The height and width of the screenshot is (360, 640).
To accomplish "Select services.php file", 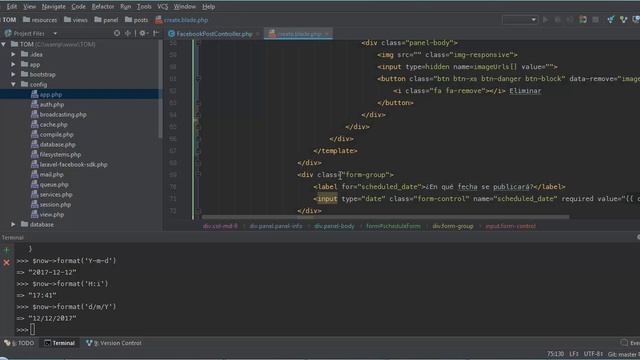I will click(x=52, y=195).
